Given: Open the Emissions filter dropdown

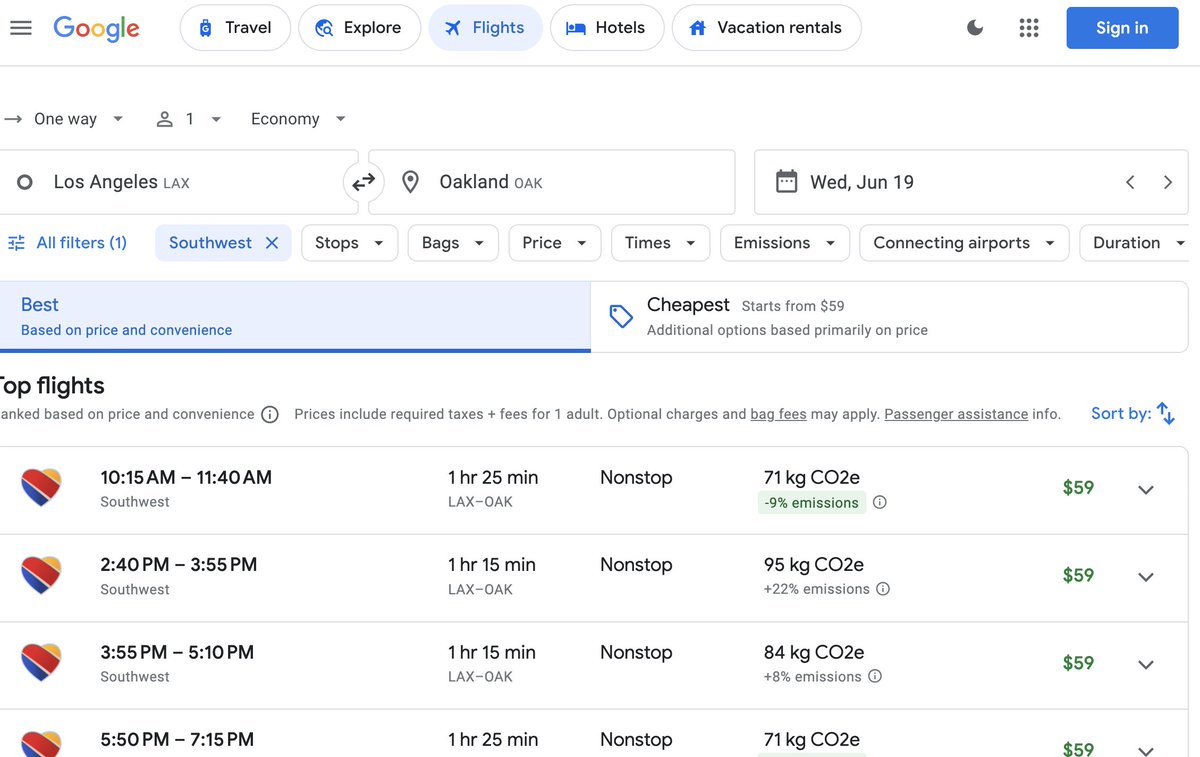Looking at the screenshot, I should pos(785,243).
